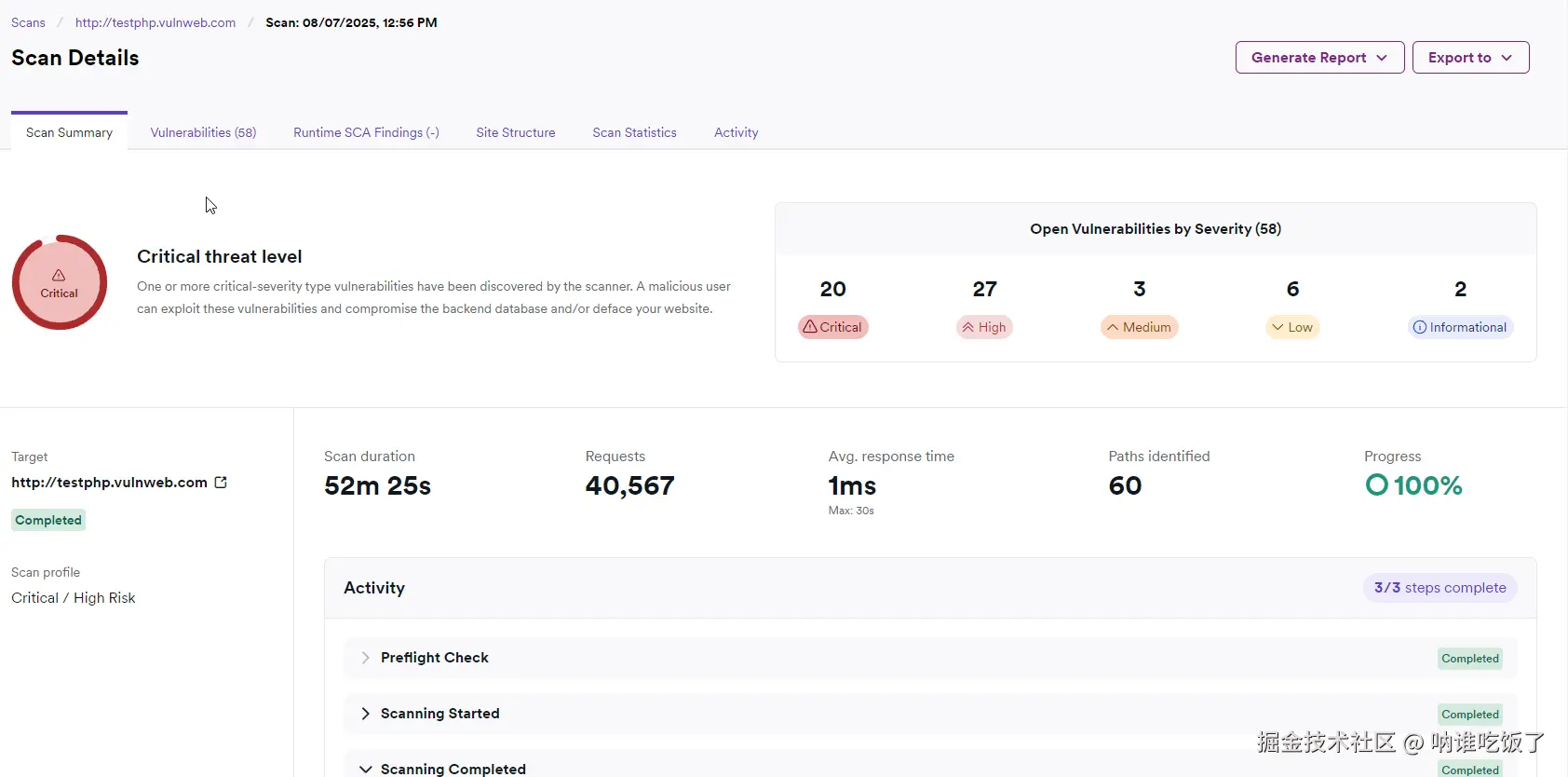The width and height of the screenshot is (1568, 777).
Task: Click the 100% progress indicator
Action: tap(1413, 485)
